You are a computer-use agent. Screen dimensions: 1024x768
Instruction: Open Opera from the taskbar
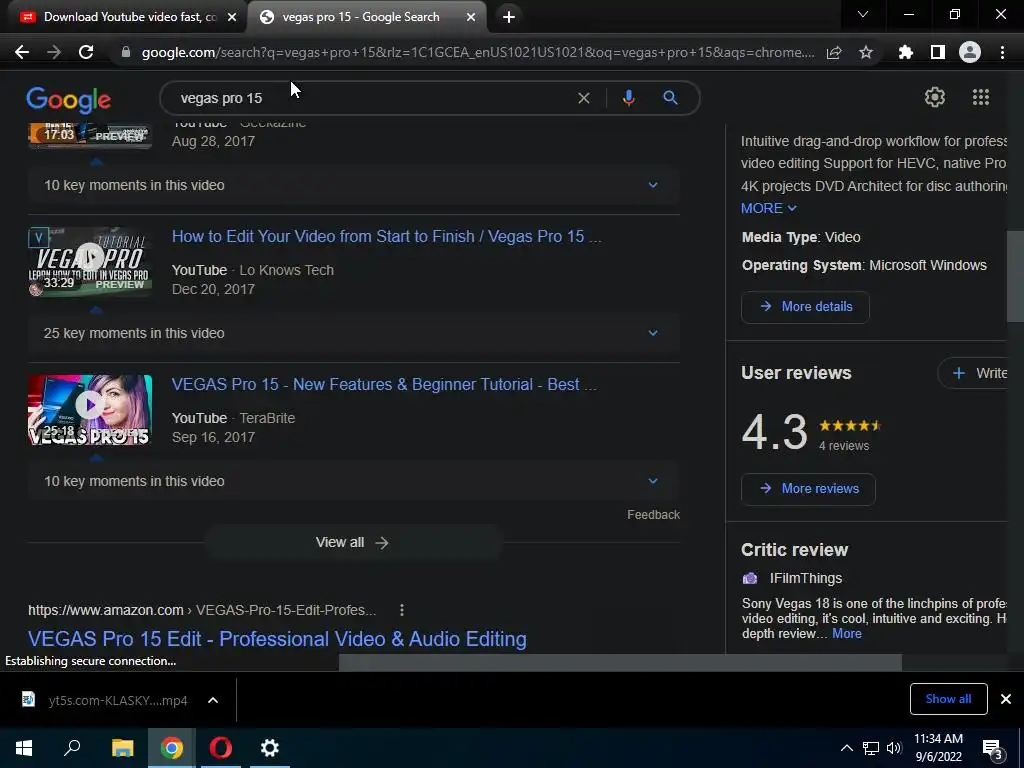point(221,748)
